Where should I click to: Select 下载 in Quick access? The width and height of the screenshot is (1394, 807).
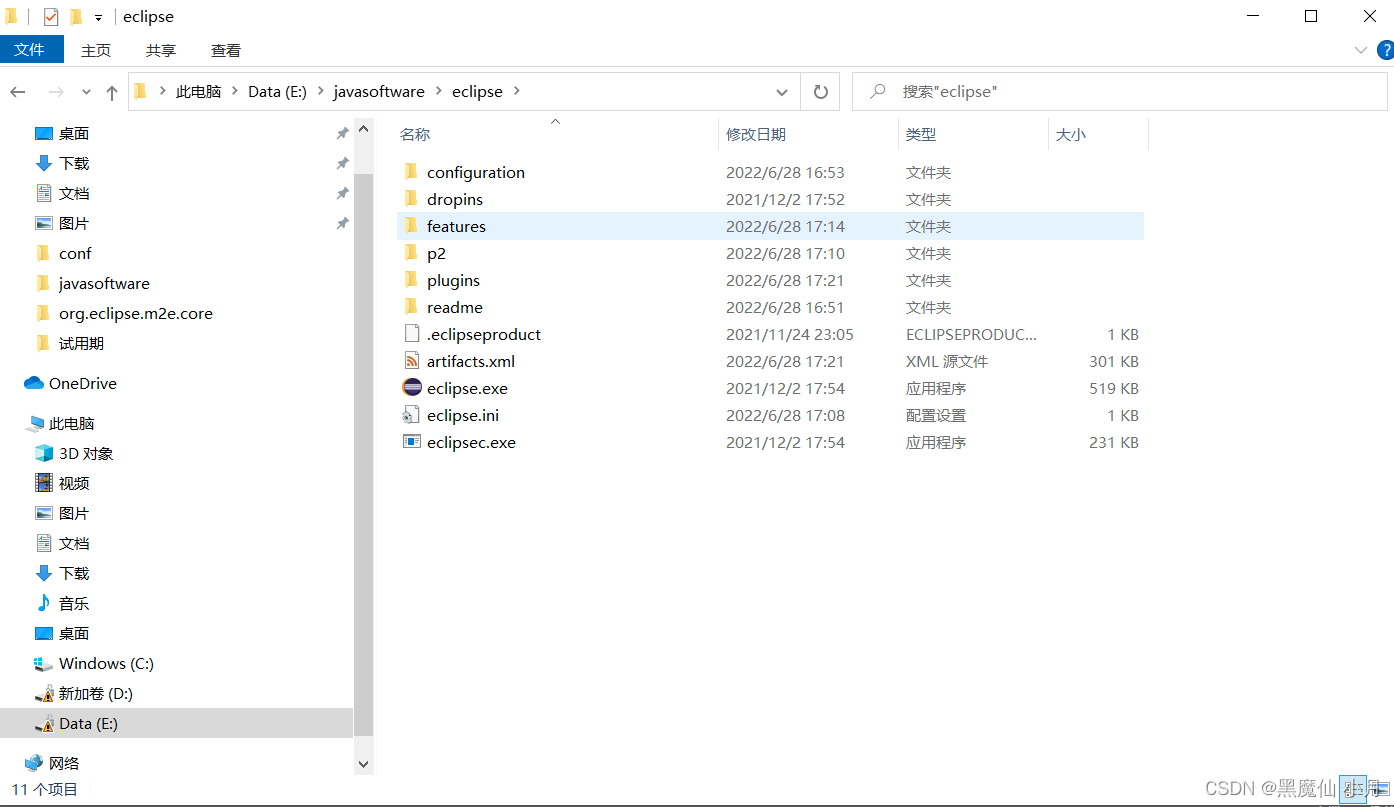[x=74, y=163]
